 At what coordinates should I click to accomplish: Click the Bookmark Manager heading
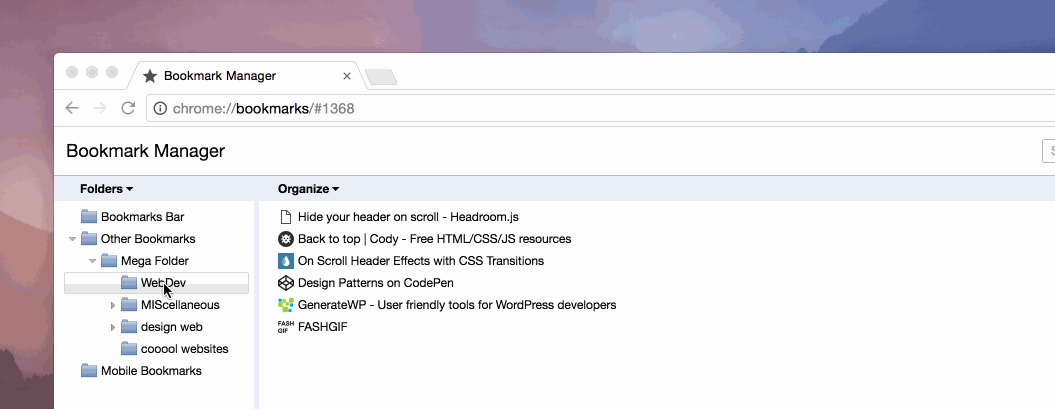point(145,151)
